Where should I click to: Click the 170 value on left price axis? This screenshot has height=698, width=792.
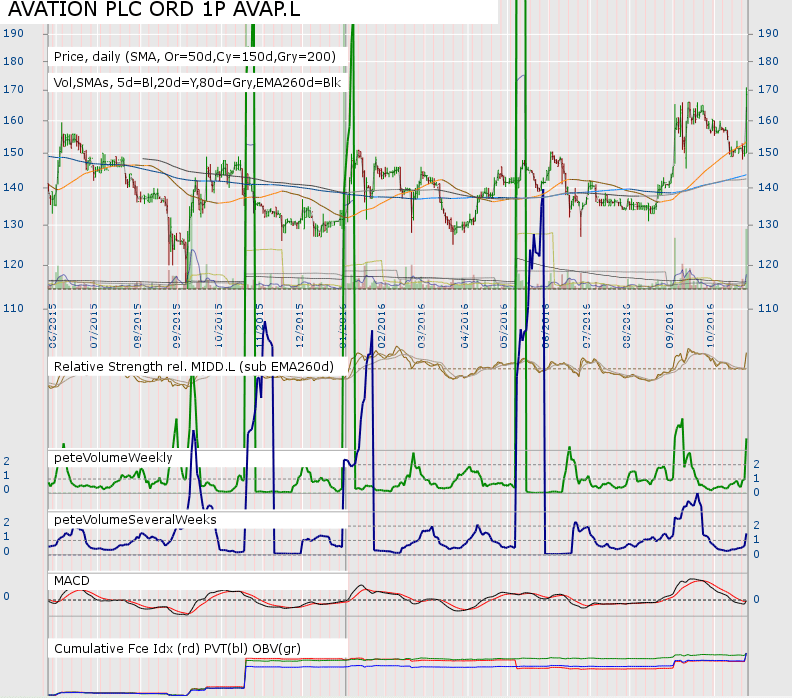13,89
